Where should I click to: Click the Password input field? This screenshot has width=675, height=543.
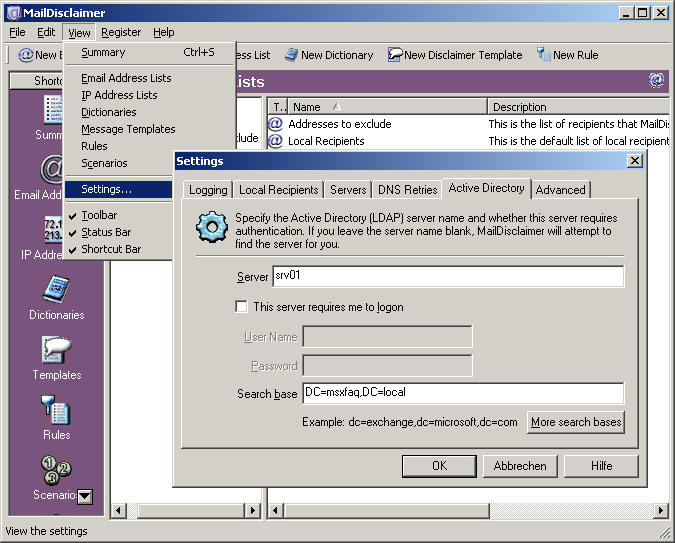387,366
